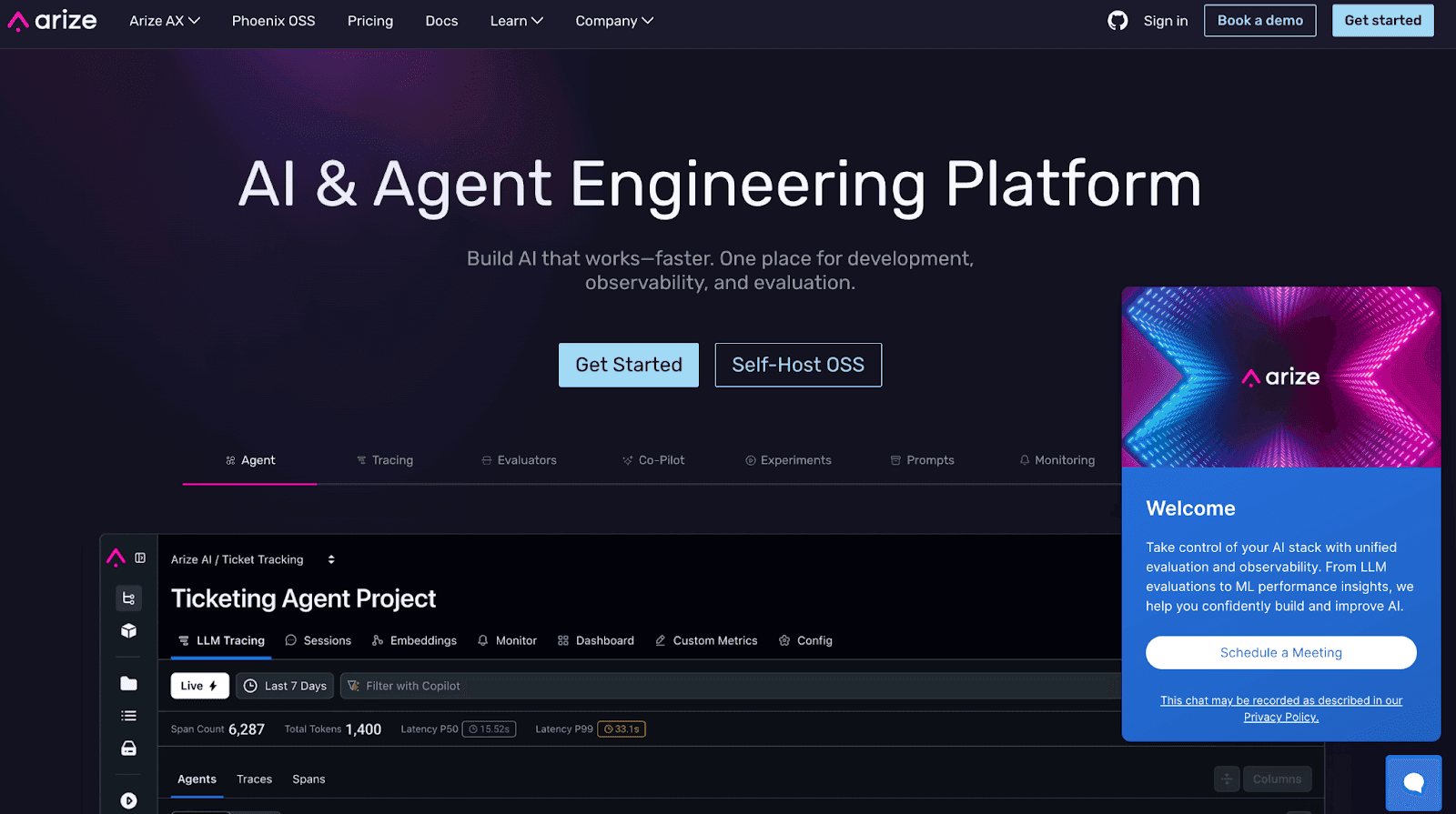Click the Columns button
Viewport: 1456px width, 814px height.
1277,779
